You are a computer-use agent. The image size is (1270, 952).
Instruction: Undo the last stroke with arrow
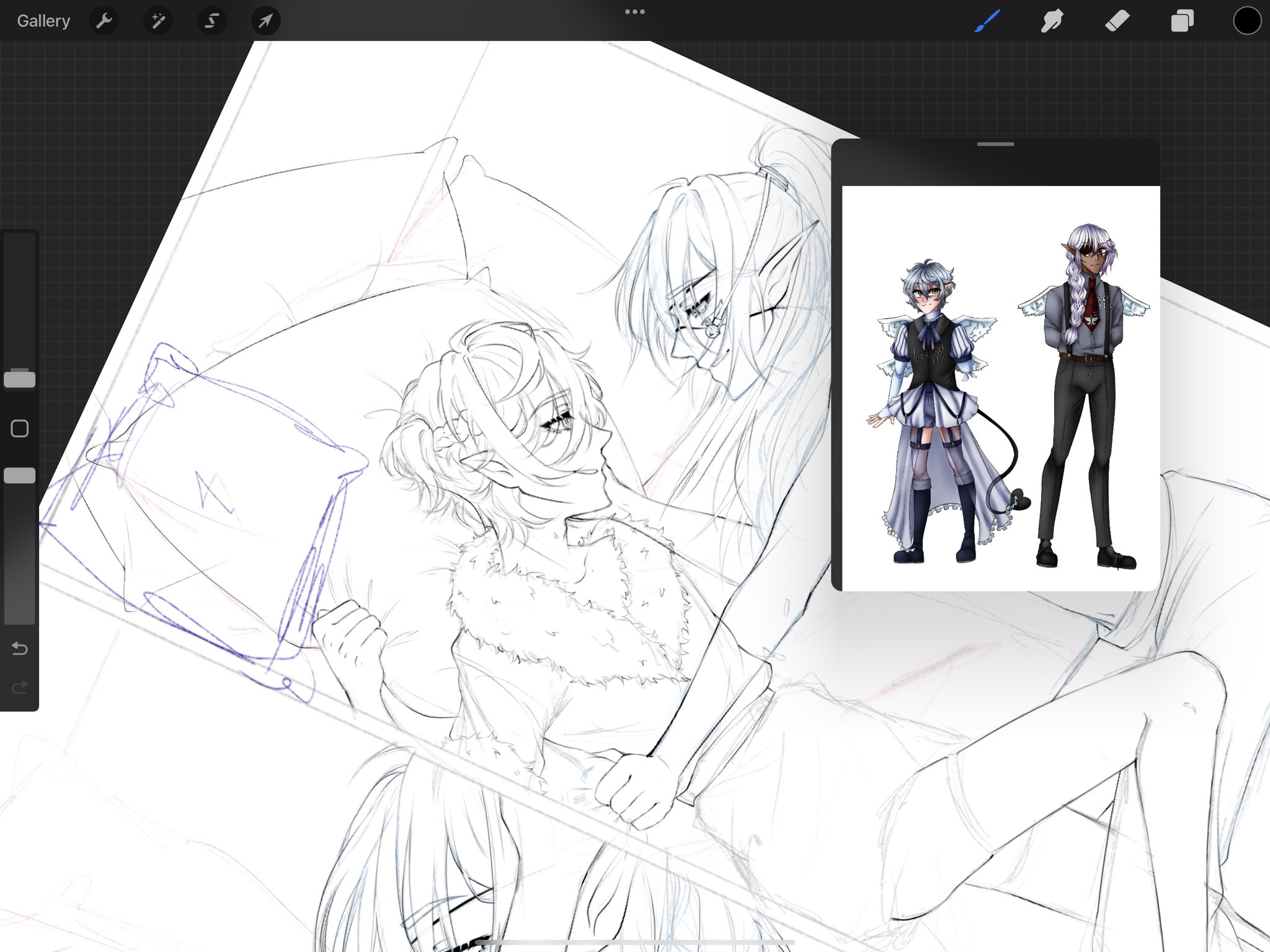click(x=20, y=649)
